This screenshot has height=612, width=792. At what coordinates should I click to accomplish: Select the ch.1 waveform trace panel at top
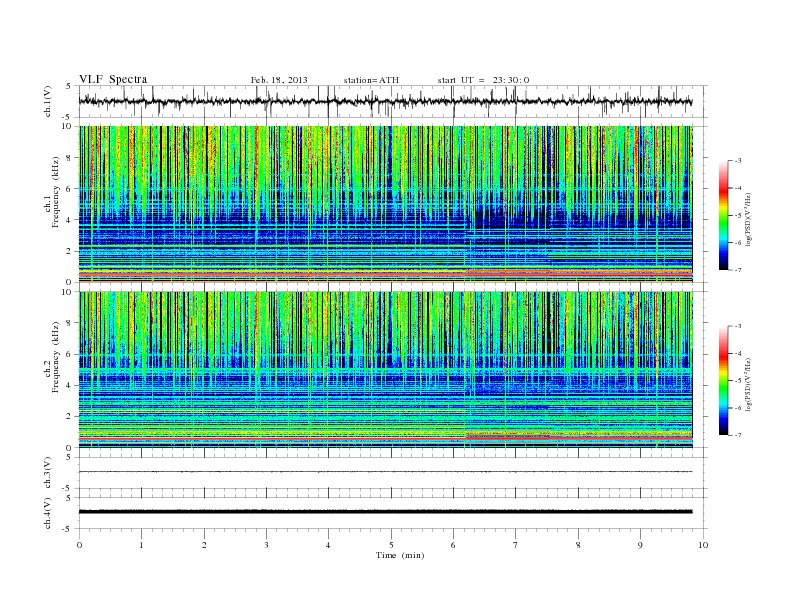[x=393, y=101]
